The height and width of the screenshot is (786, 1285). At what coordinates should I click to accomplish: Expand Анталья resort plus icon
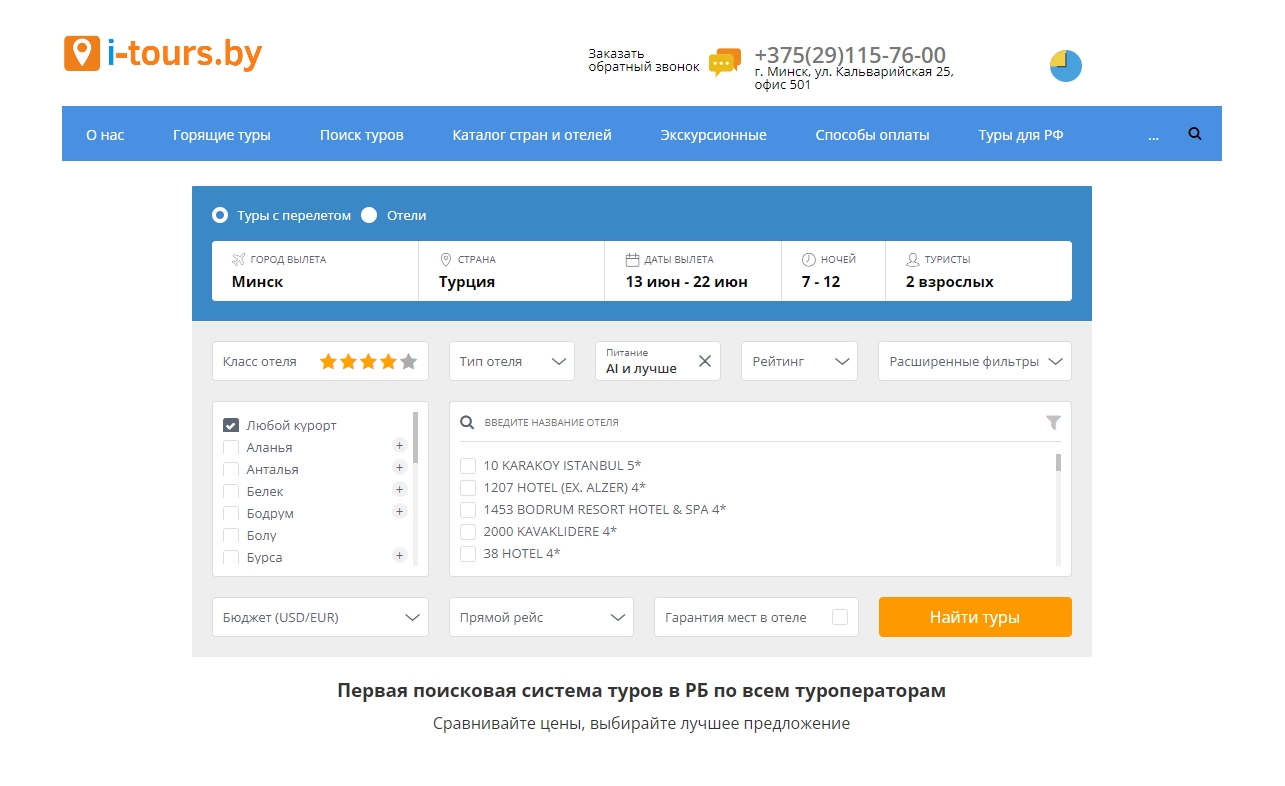(x=400, y=468)
